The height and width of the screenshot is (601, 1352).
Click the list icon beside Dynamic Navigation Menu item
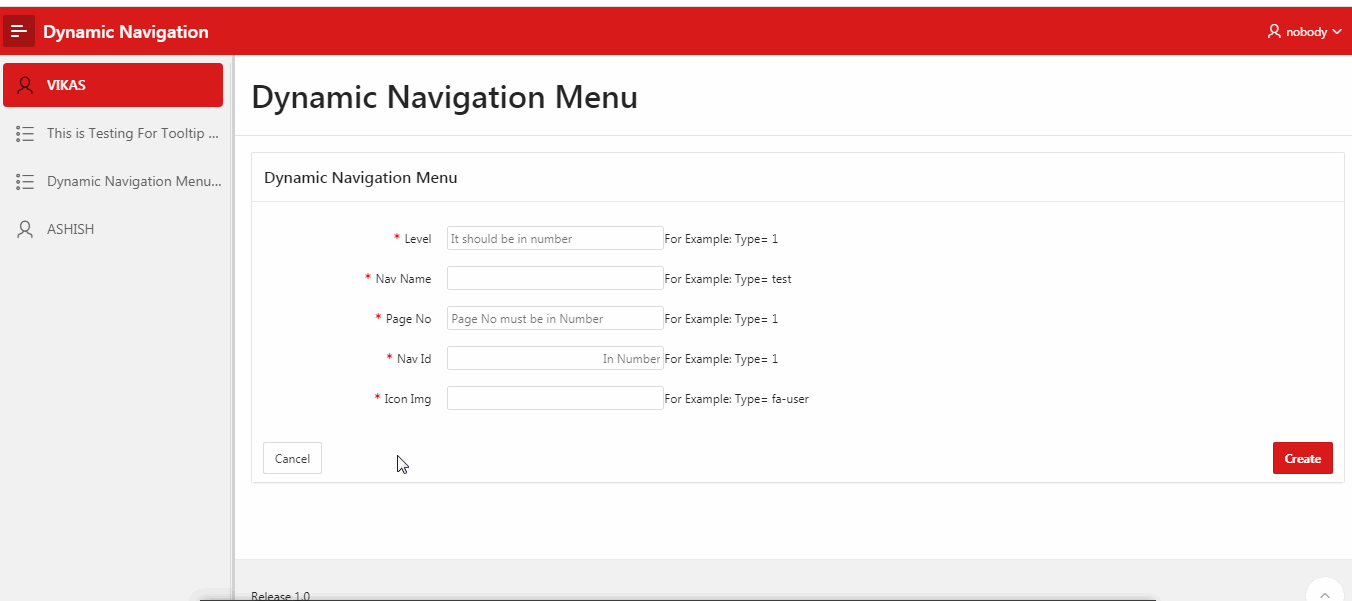pos(24,181)
